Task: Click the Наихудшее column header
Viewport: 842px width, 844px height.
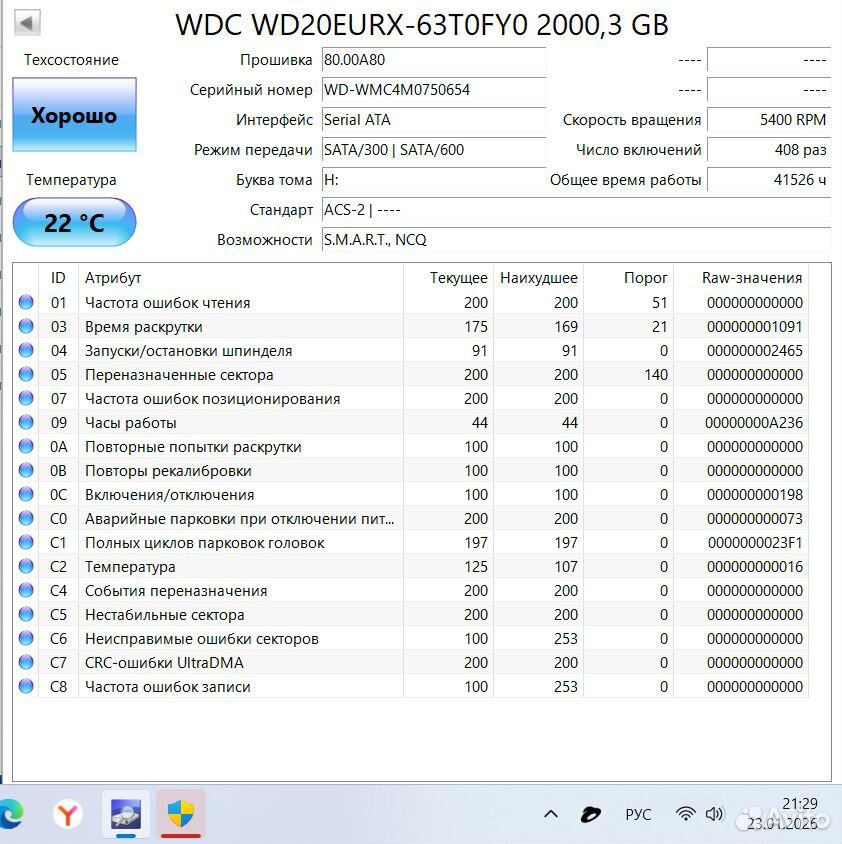Action: click(x=538, y=278)
